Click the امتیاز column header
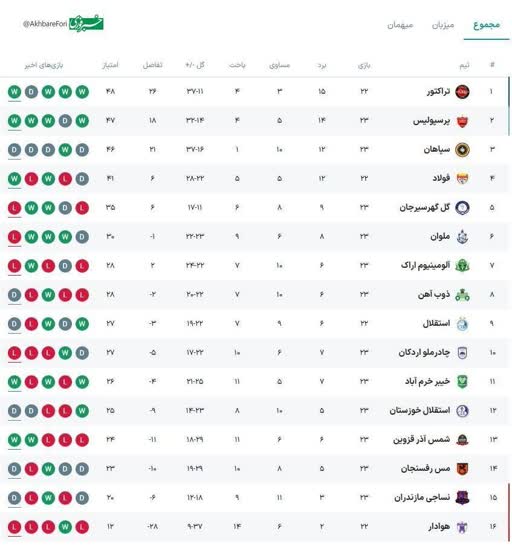Image resolution: width=512 pixels, height=547 pixels. click(110, 65)
